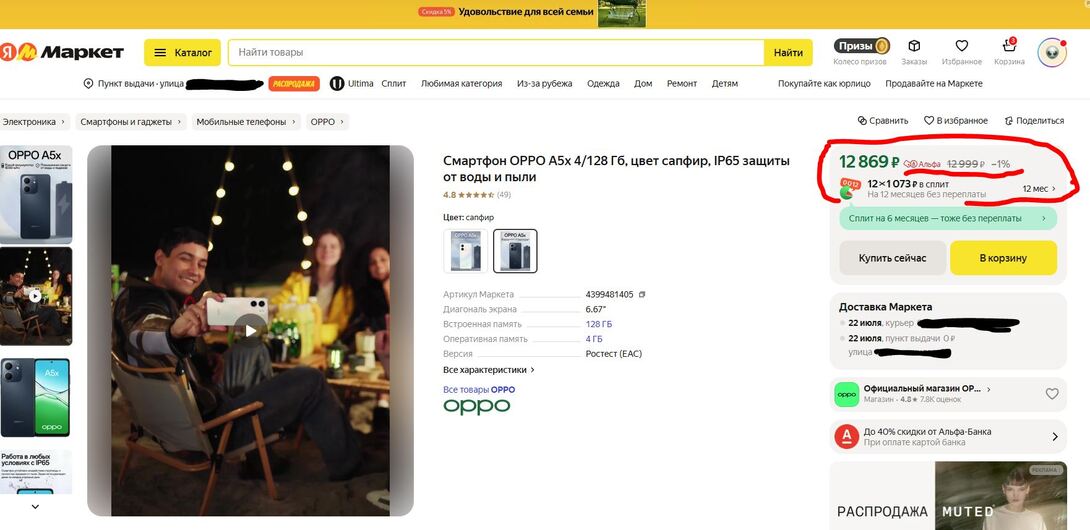Play the product video
Viewport: 1090px width, 530px height.
point(251,331)
